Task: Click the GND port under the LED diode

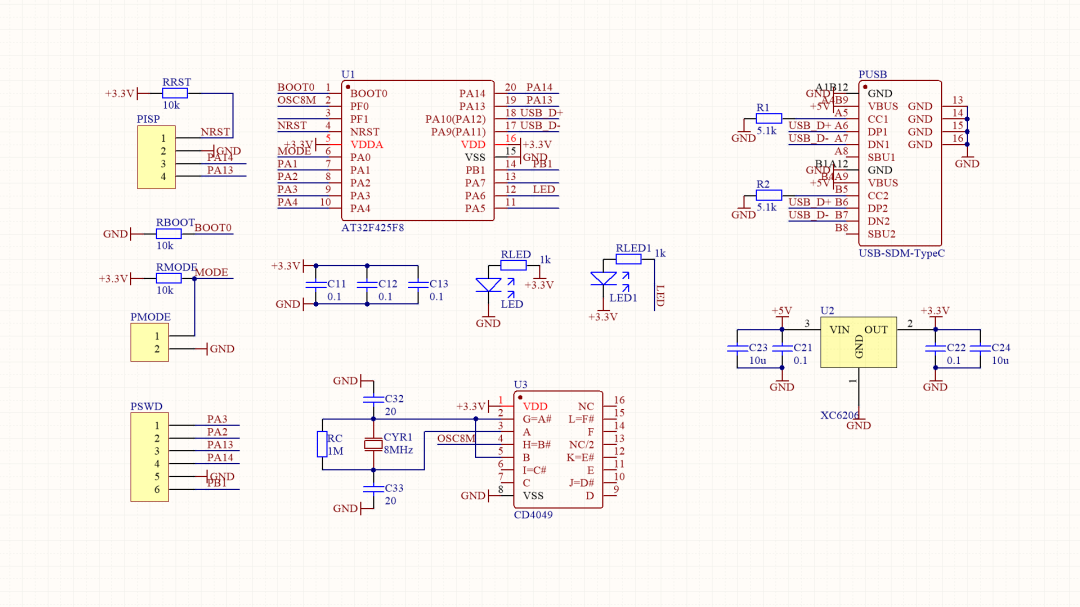Action: (488, 321)
